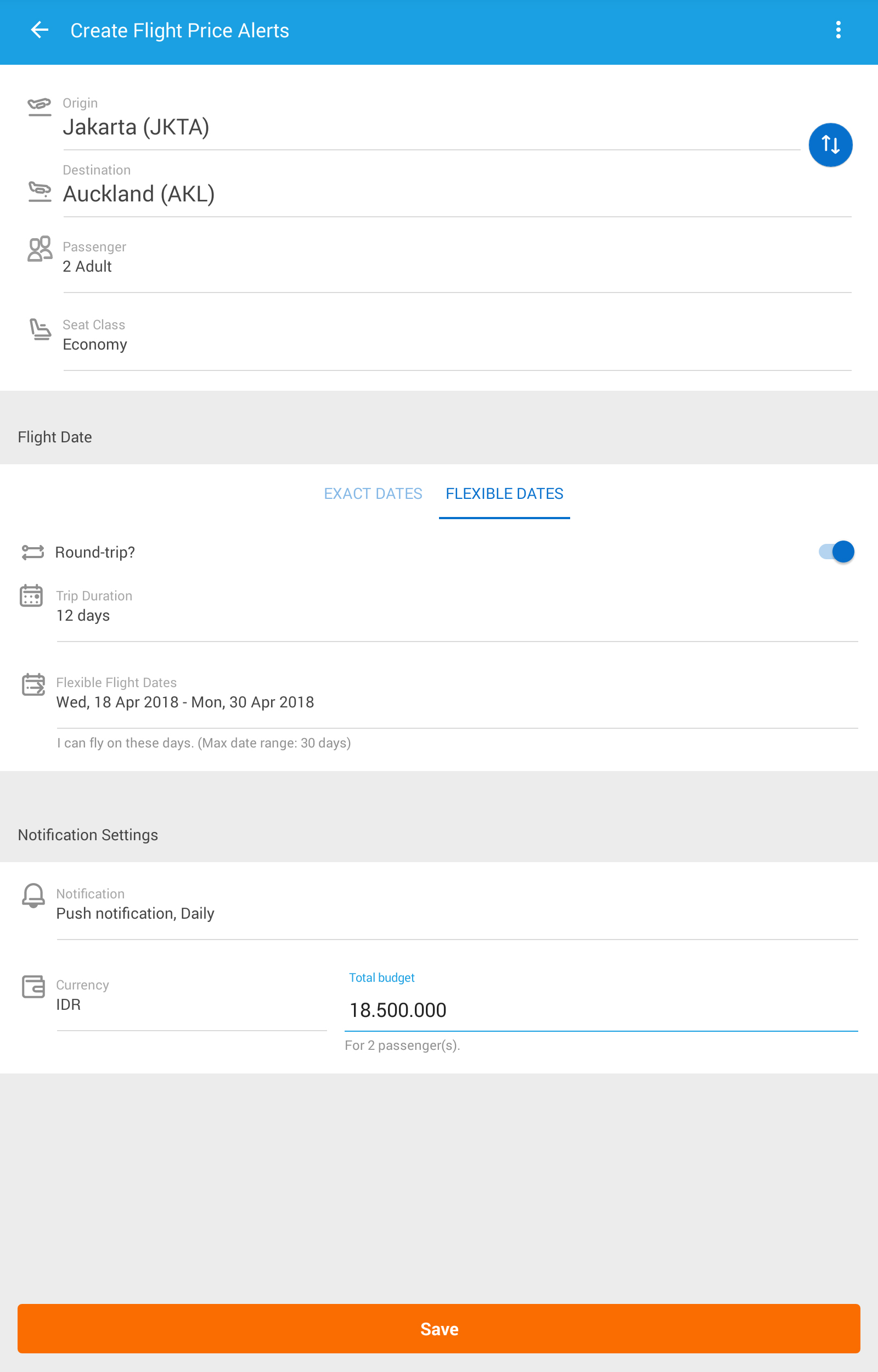Tap the passenger people icon
This screenshot has height=1372, width=878.
click(40, 249)
